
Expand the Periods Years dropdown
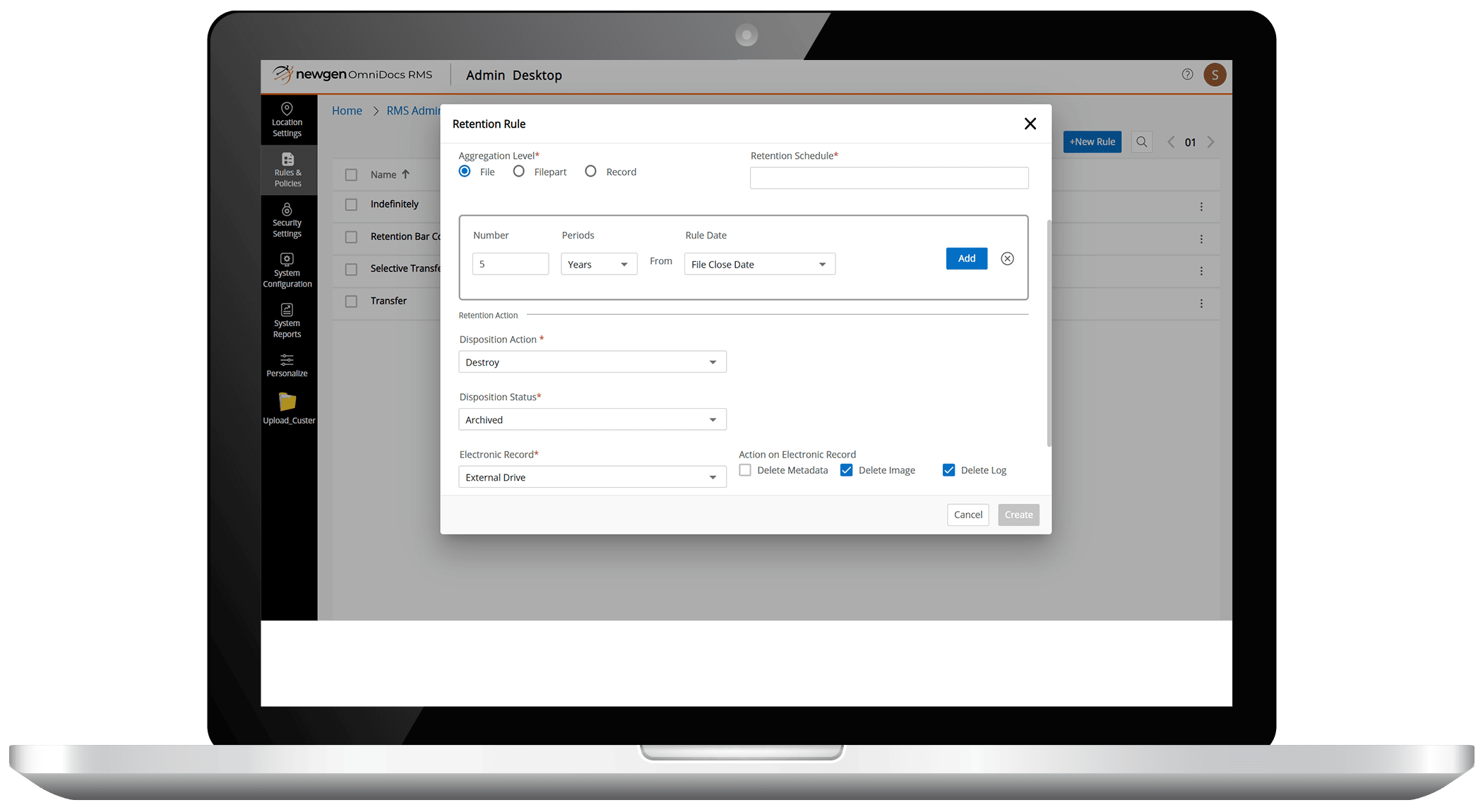point(599,264)
